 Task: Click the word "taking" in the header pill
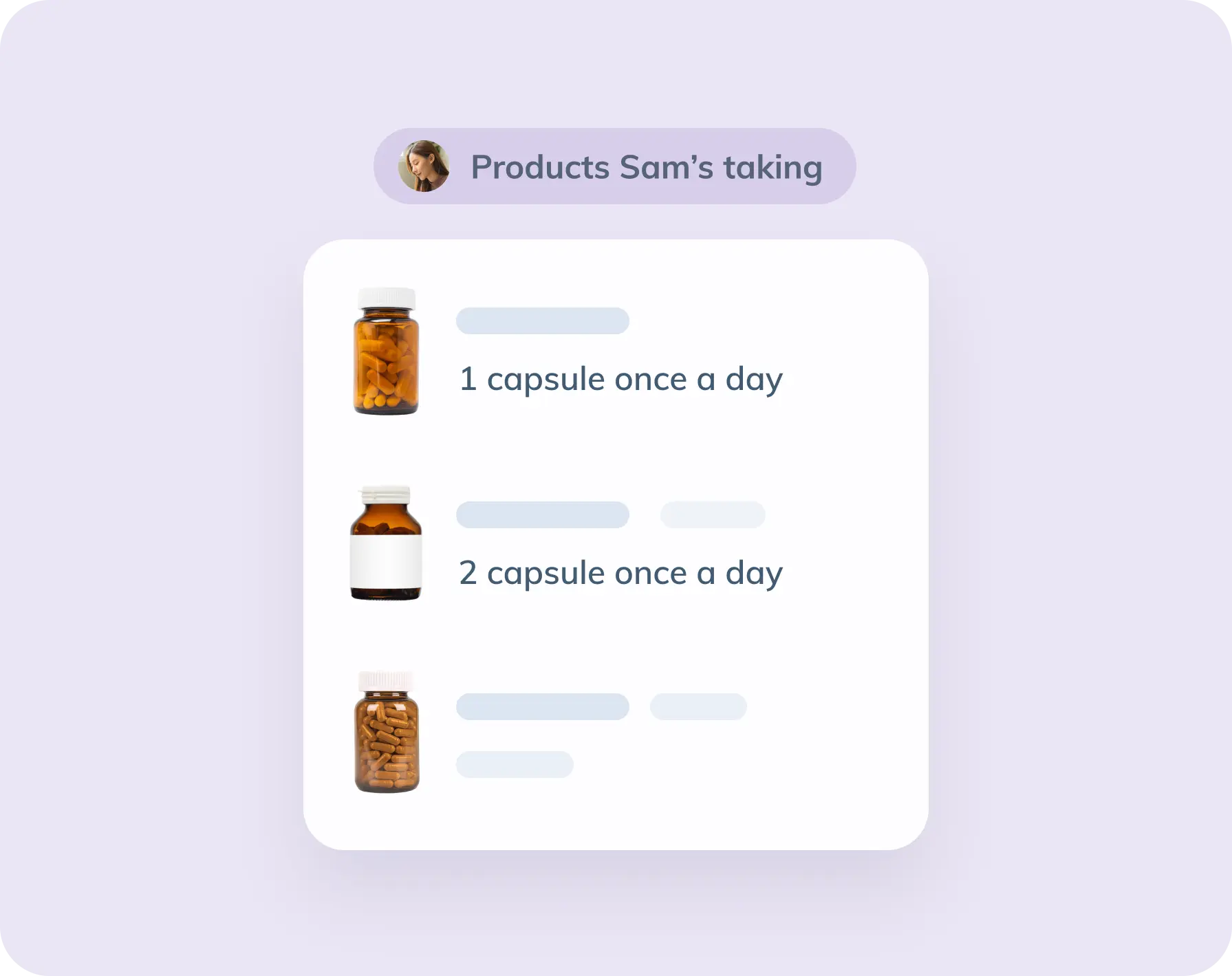[772, 168]
